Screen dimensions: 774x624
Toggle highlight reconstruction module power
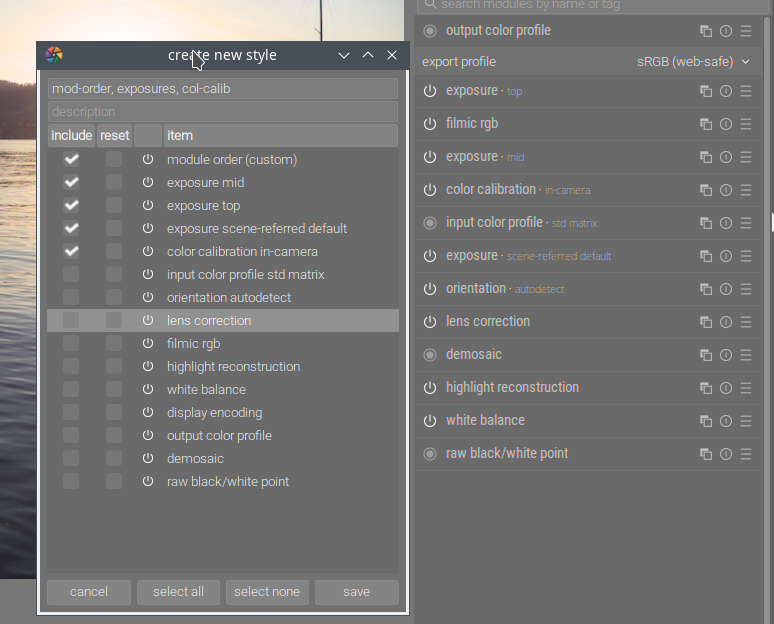(430, 388)
